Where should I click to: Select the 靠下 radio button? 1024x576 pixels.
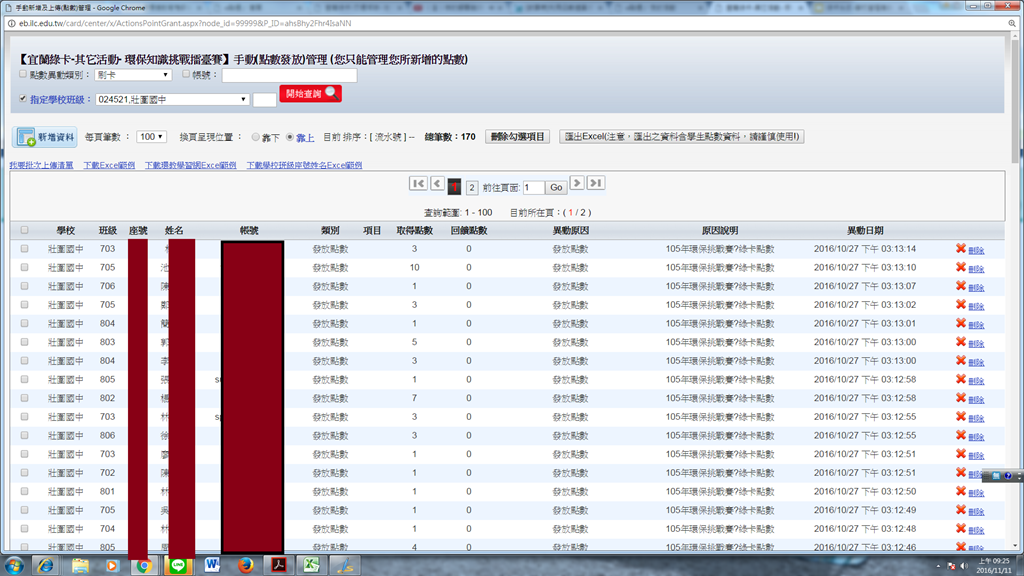pos(255,137)
